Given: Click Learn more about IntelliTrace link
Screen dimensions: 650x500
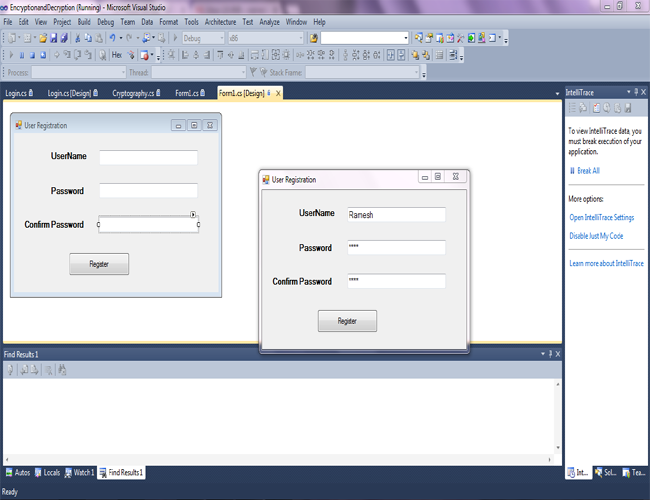Looking at the screenshot, I should click(606, 263).
